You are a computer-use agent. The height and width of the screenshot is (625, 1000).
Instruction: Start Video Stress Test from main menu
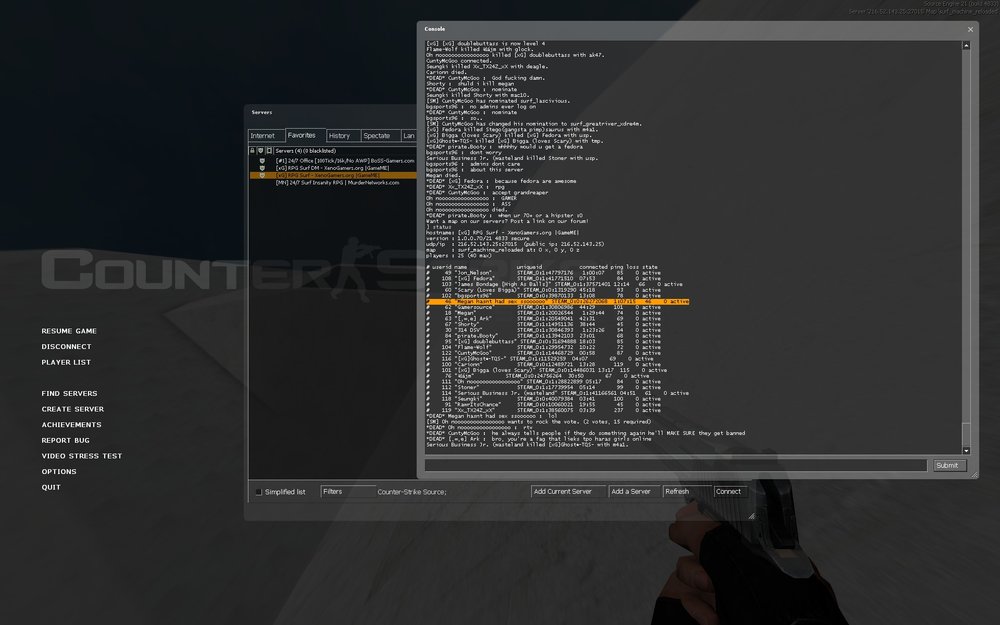tap(81, 456)
